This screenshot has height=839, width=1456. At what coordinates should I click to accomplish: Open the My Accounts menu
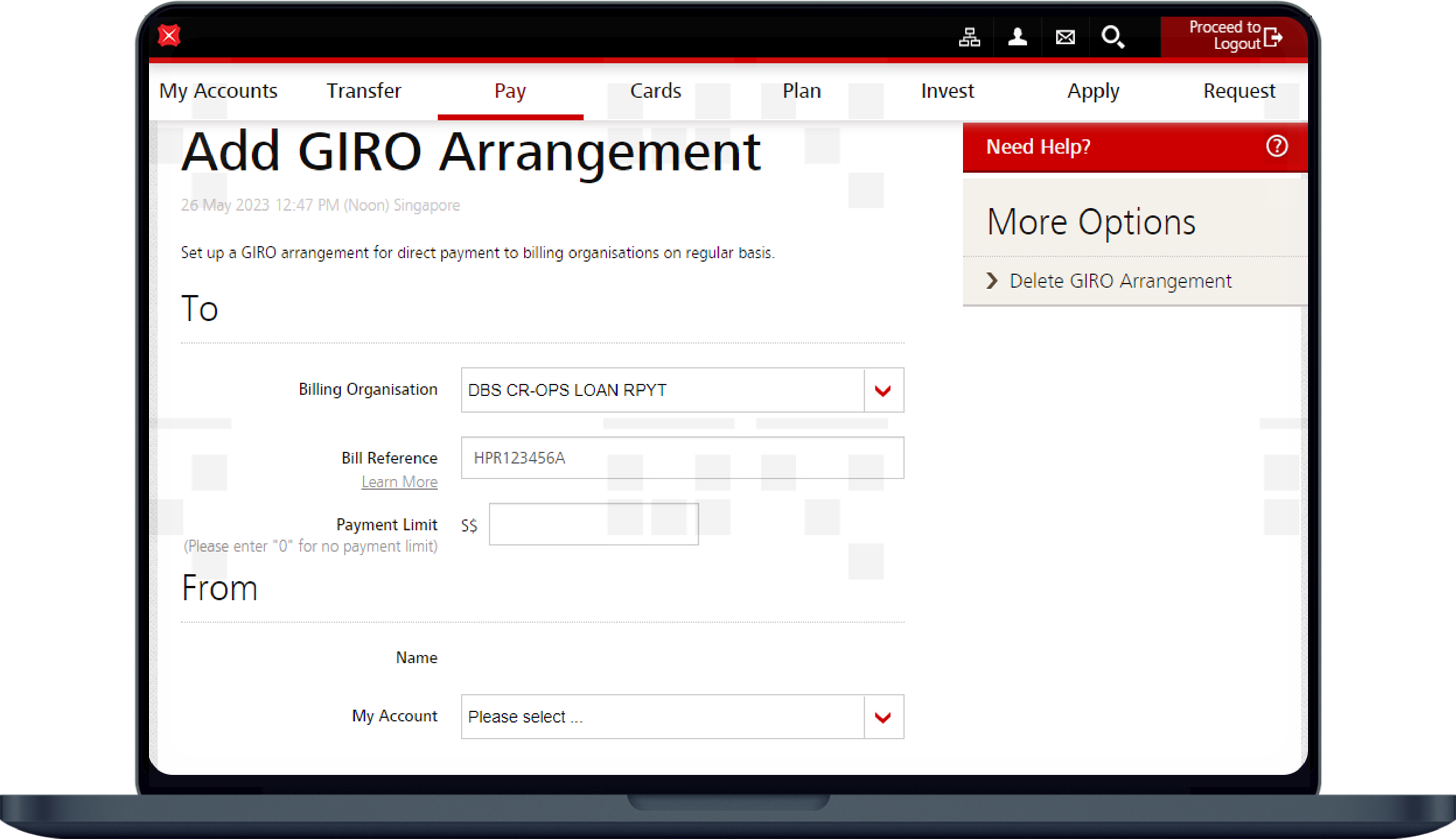click(x=218, y=91)
